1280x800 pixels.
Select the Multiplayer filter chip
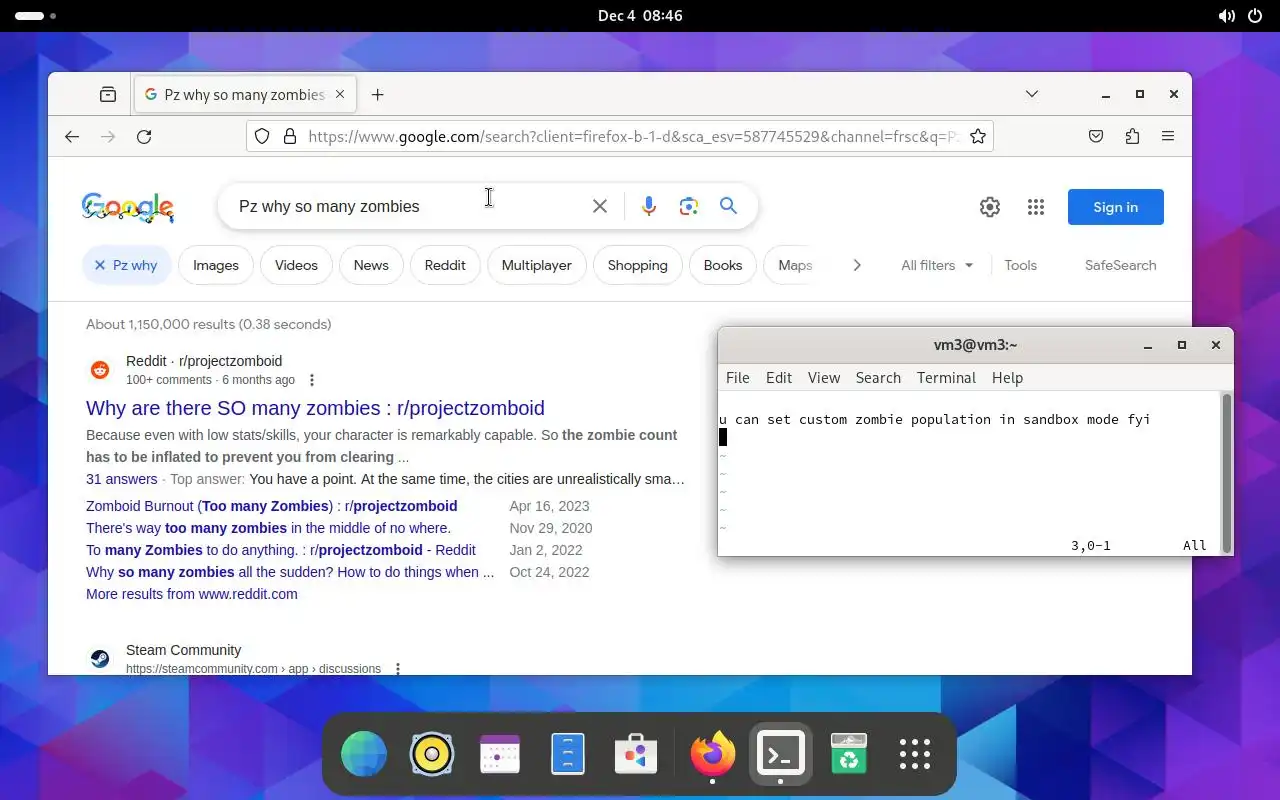pyautogui.click(x=537, y=265)
